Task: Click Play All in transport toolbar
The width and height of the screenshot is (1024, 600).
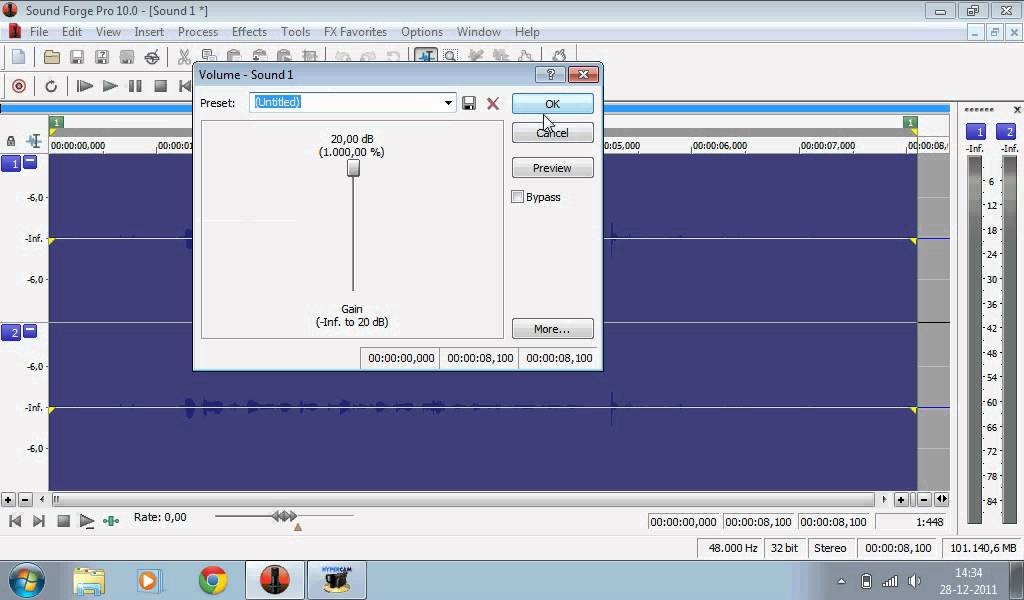Action: [84, 86]
